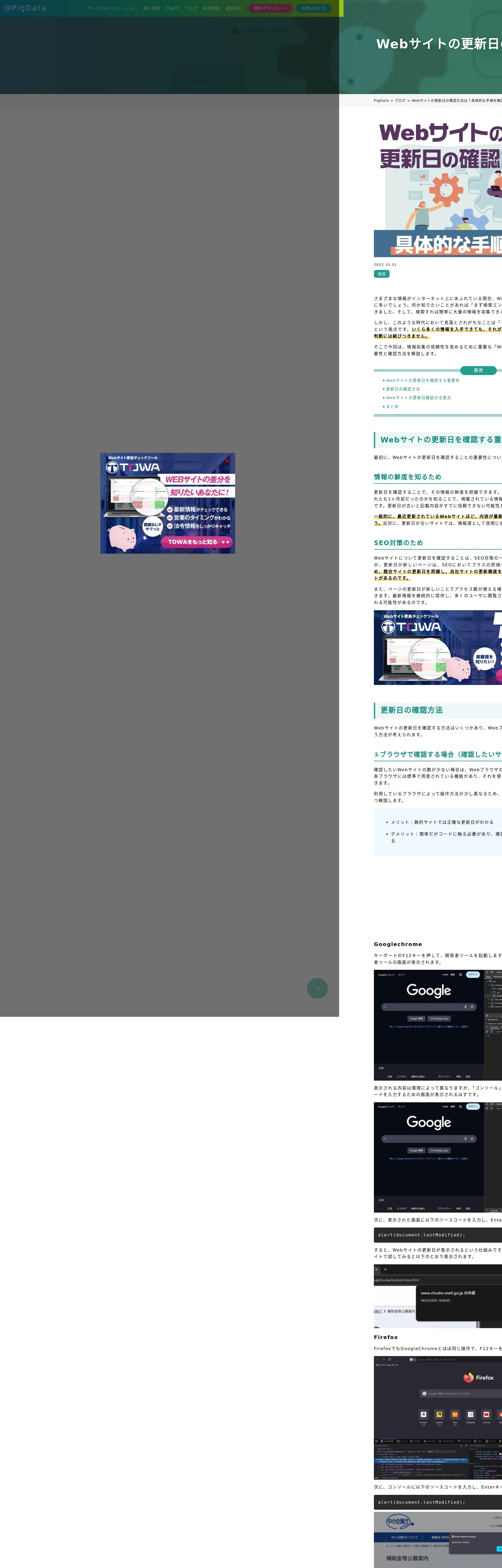Open the 運営会社 menu item
Image resolution: width=502 pixels, height=1568 pixels.
tap(234, 9)
